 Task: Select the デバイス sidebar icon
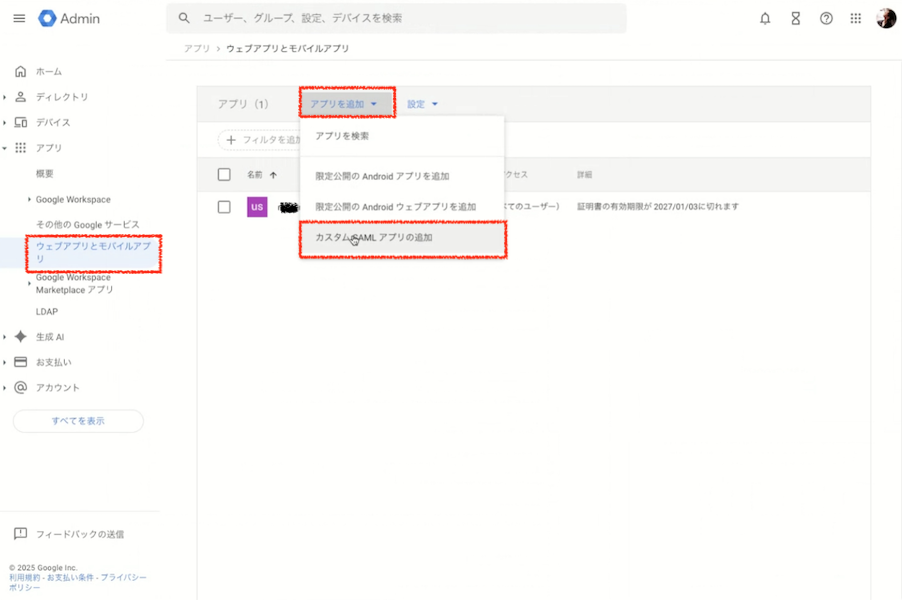tap(20, 123)
